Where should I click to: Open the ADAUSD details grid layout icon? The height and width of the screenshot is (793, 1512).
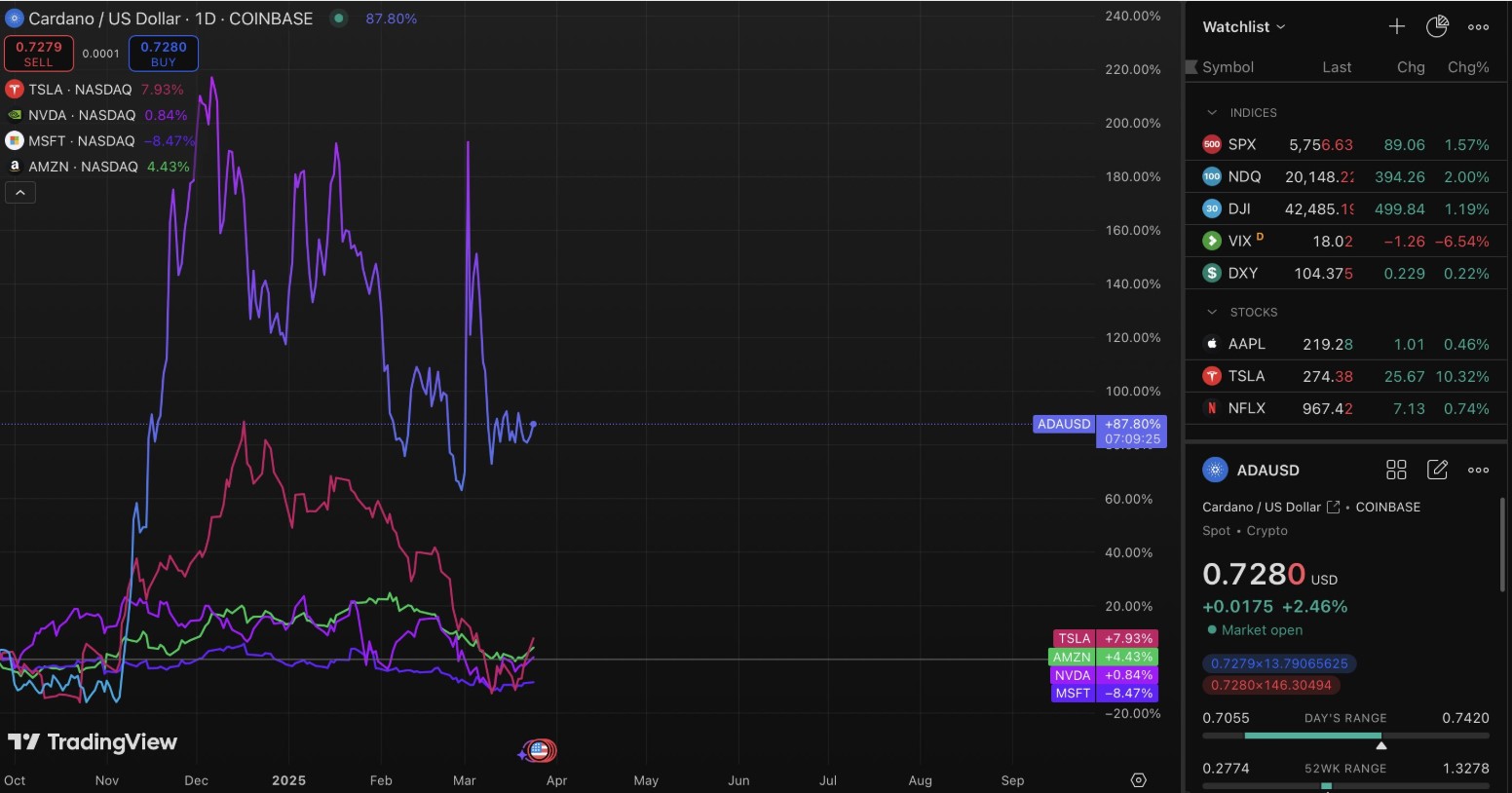pos(1396,471)
